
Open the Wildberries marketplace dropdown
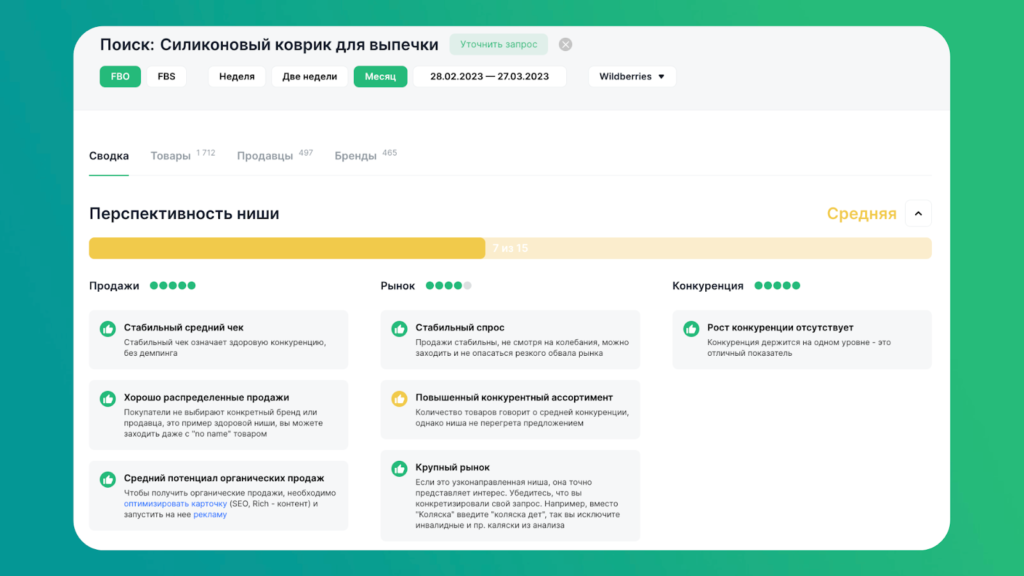[x=632, y=77]
